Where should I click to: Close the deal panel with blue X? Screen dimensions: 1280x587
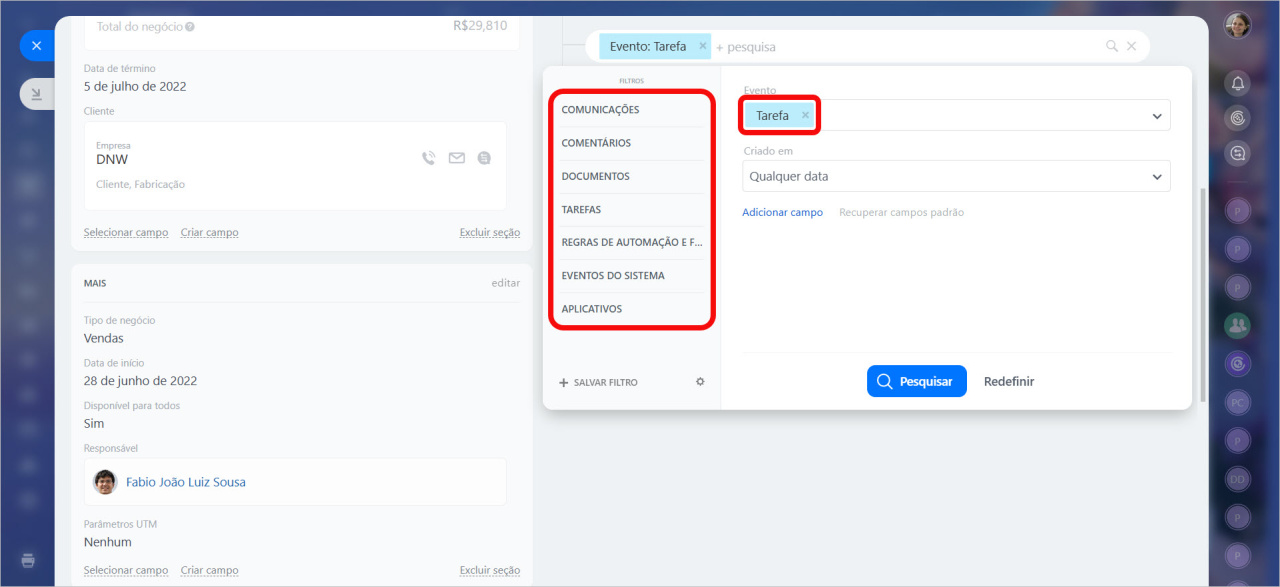click(x=36, y=46)
